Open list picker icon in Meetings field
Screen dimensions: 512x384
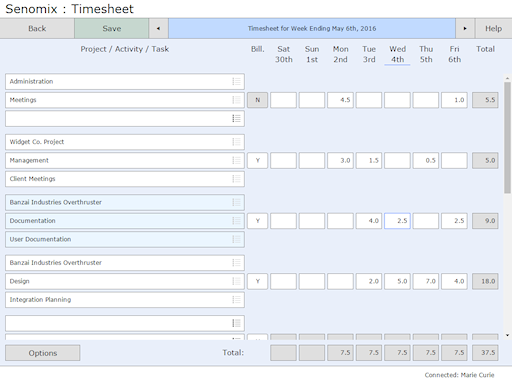pyautogui.click(x=236, y=100)
